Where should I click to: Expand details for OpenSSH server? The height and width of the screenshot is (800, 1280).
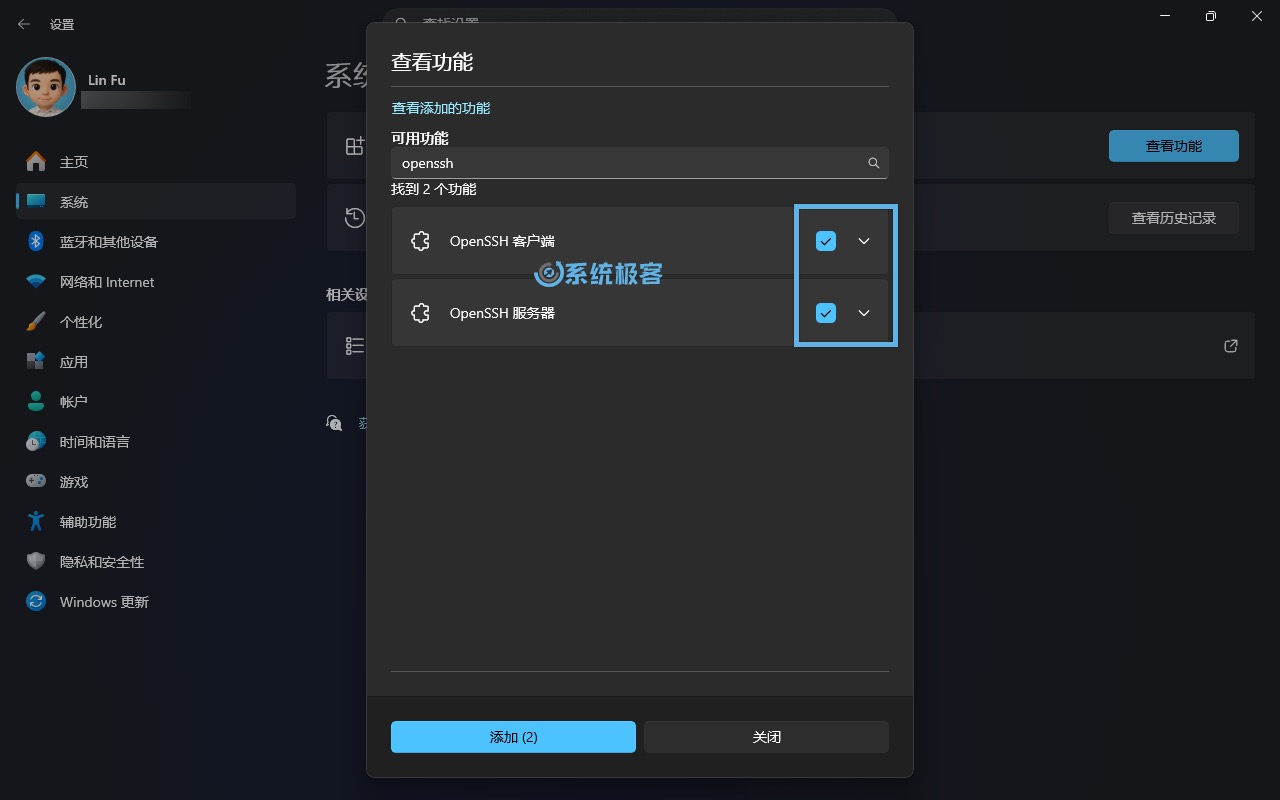click(863, 312)
